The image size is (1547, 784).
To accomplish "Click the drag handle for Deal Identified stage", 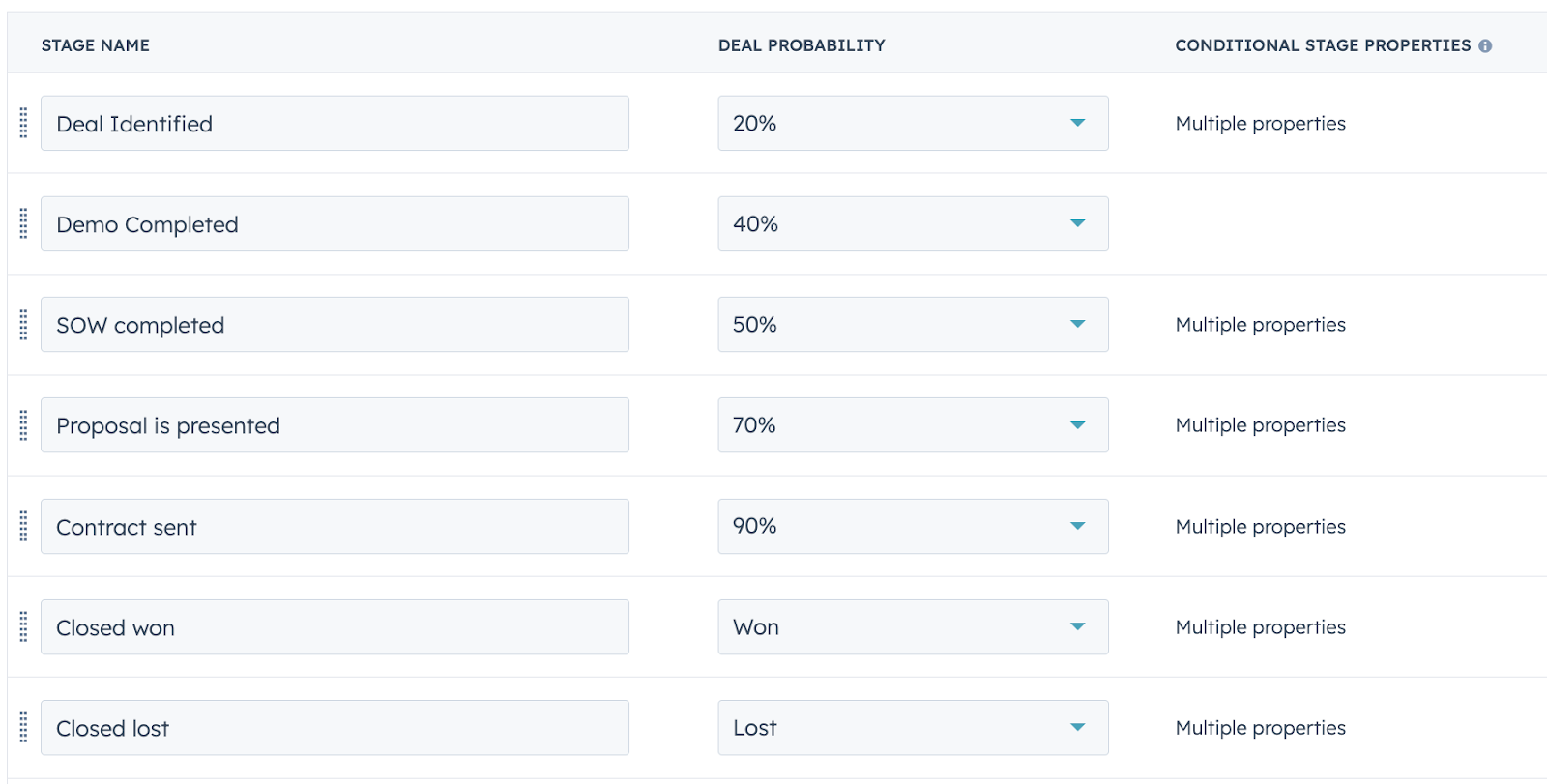I will [x=24, y=123].
